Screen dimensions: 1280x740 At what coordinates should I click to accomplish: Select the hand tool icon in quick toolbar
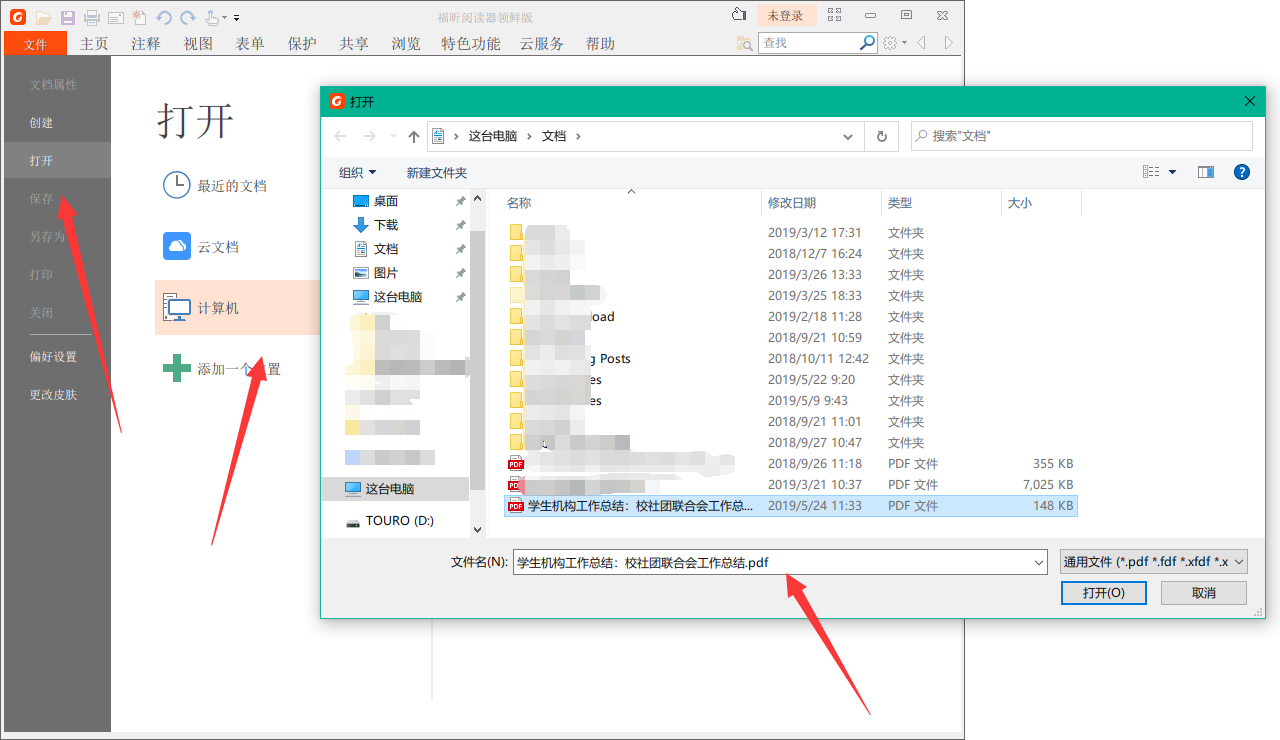211,17
